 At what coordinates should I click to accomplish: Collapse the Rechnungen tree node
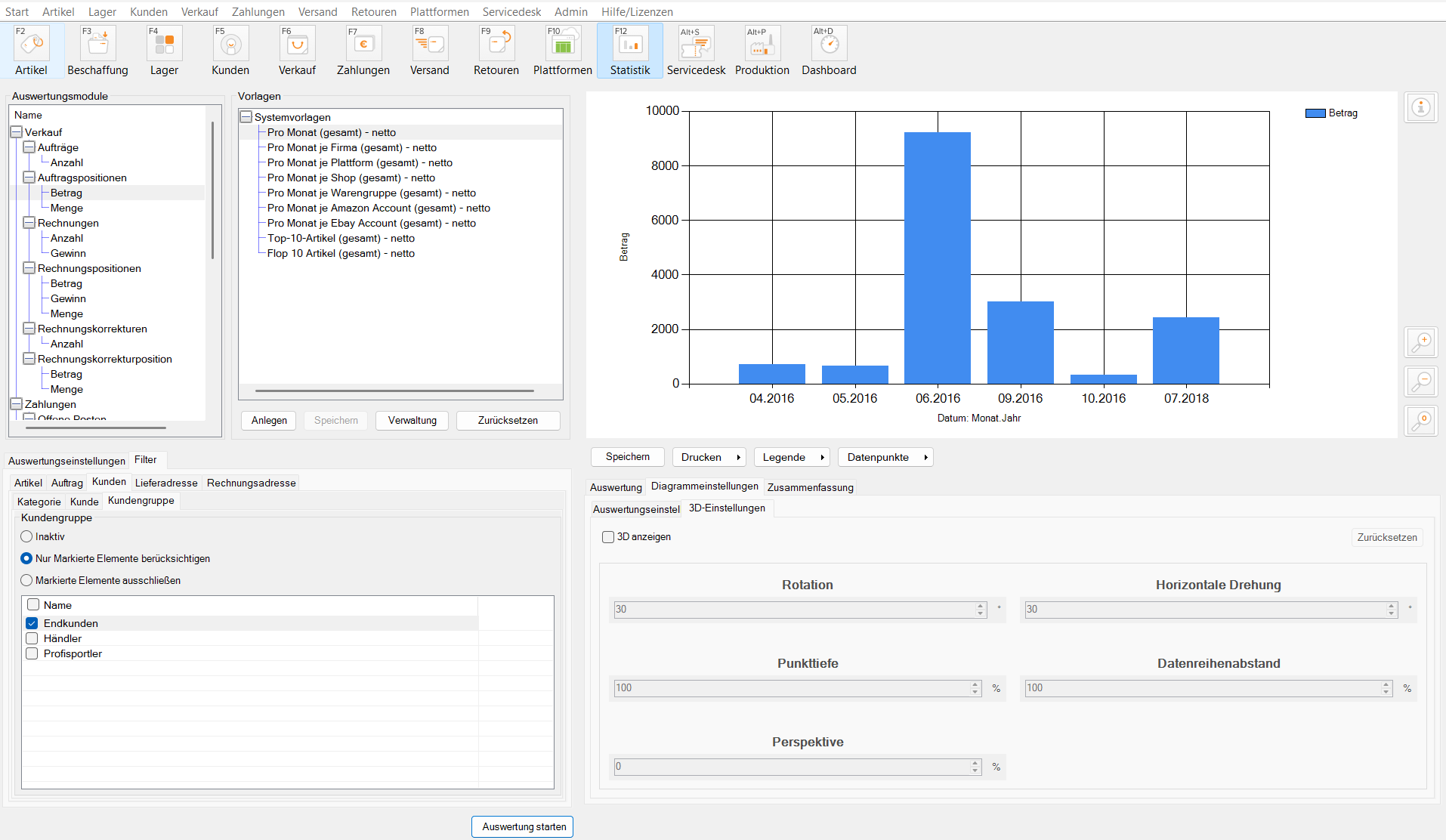(x=29, y=223)
